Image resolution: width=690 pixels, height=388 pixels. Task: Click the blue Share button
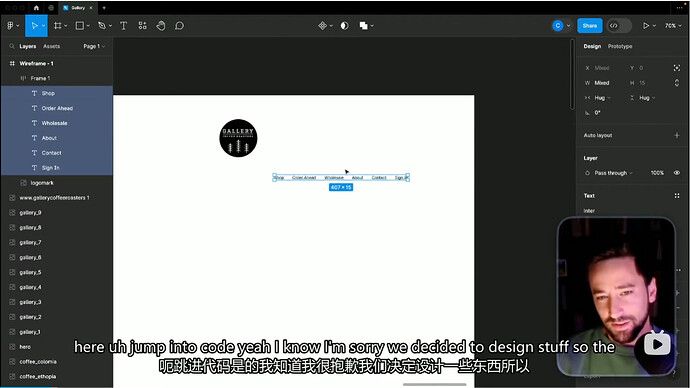pyautogui.click(x=590, y=26)
